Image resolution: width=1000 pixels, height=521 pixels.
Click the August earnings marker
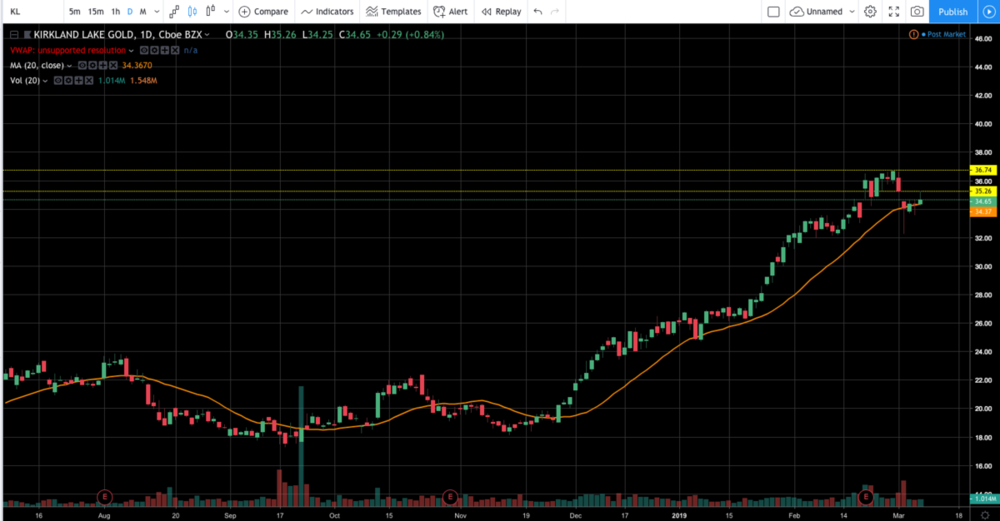pos(104,496)
